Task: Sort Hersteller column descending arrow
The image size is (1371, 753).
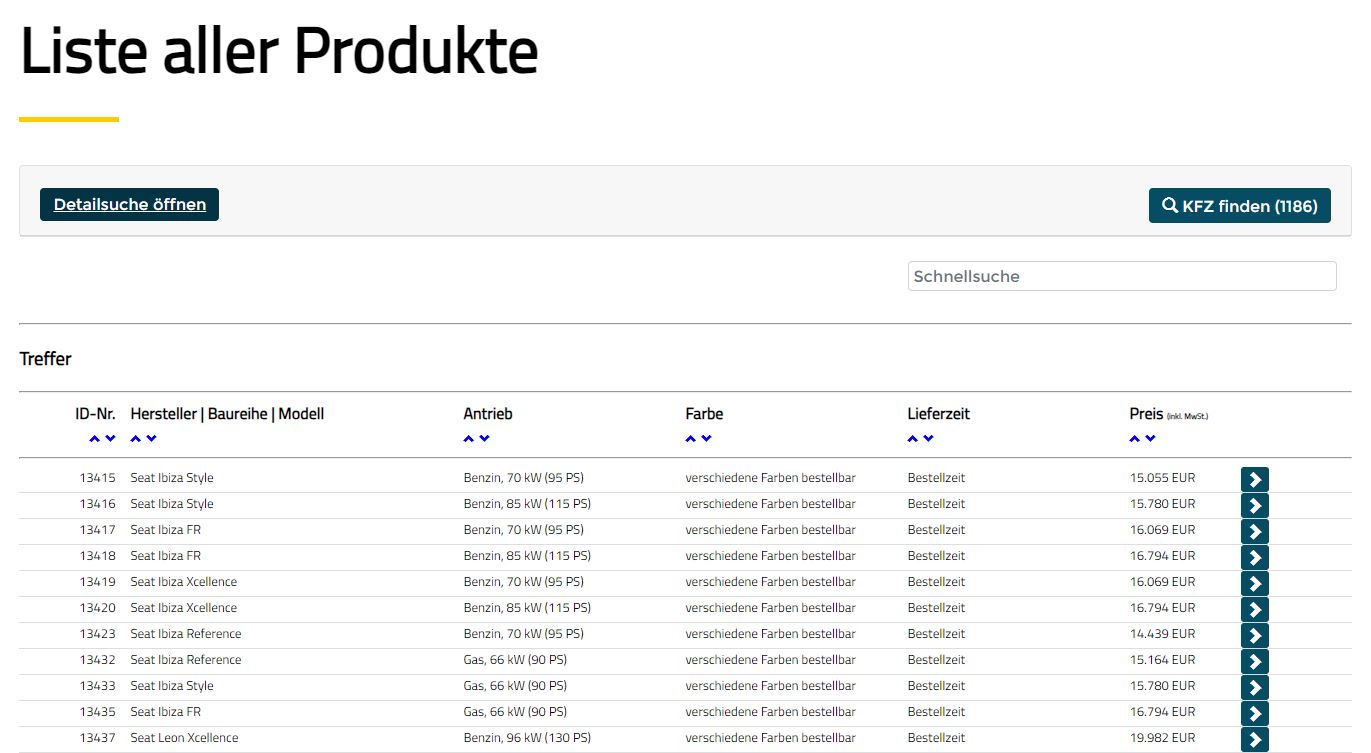Action: [x=151, y=439]
